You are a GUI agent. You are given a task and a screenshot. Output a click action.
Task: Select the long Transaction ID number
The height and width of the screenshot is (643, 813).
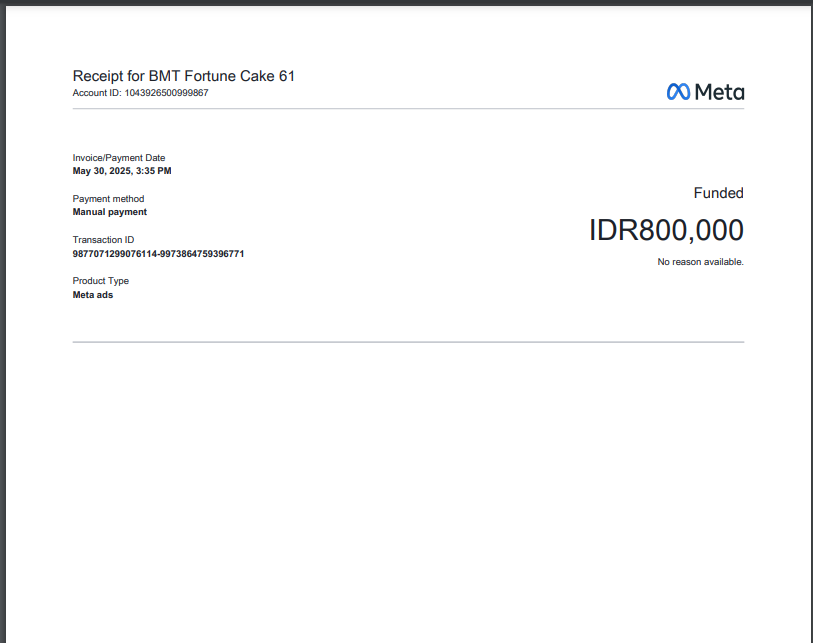158,254
